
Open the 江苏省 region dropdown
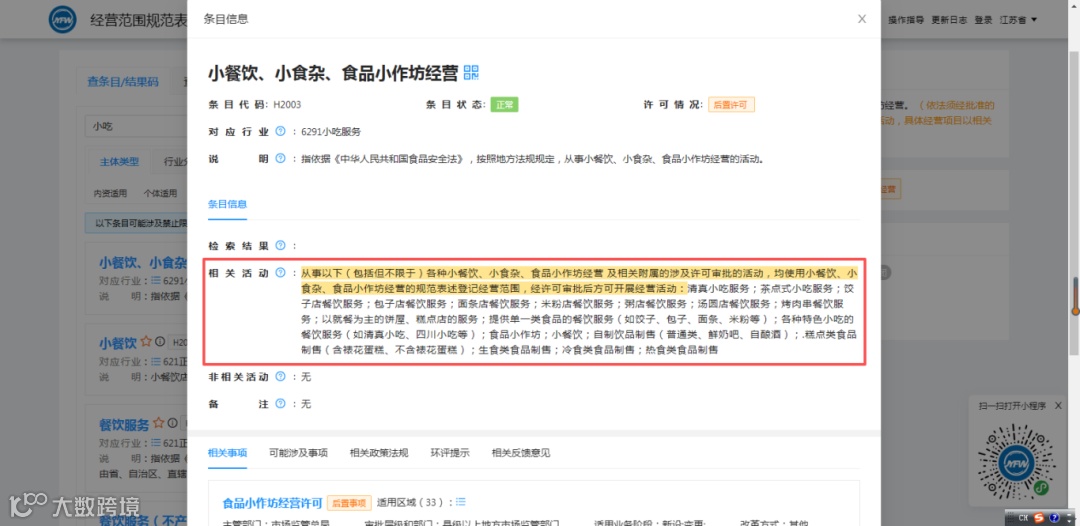(x=1018, y=20)
